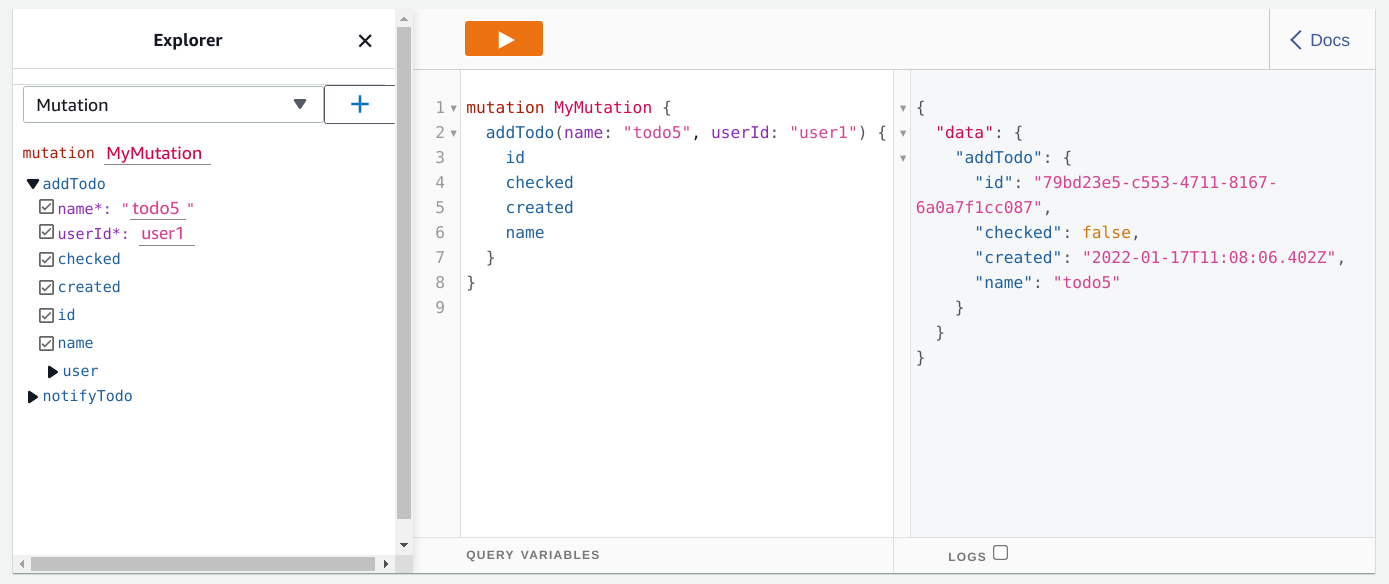1389x584 pixels.
Task: Click the userId value input user1
Action: 163,234
